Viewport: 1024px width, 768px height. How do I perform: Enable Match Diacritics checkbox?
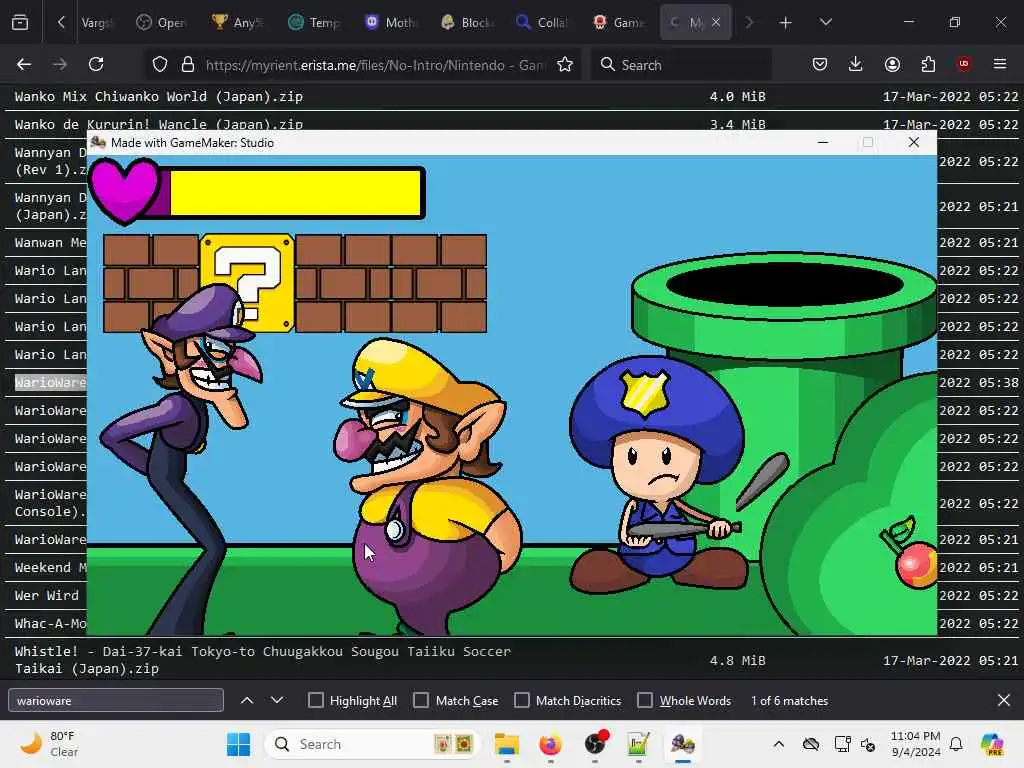[522, 700]
